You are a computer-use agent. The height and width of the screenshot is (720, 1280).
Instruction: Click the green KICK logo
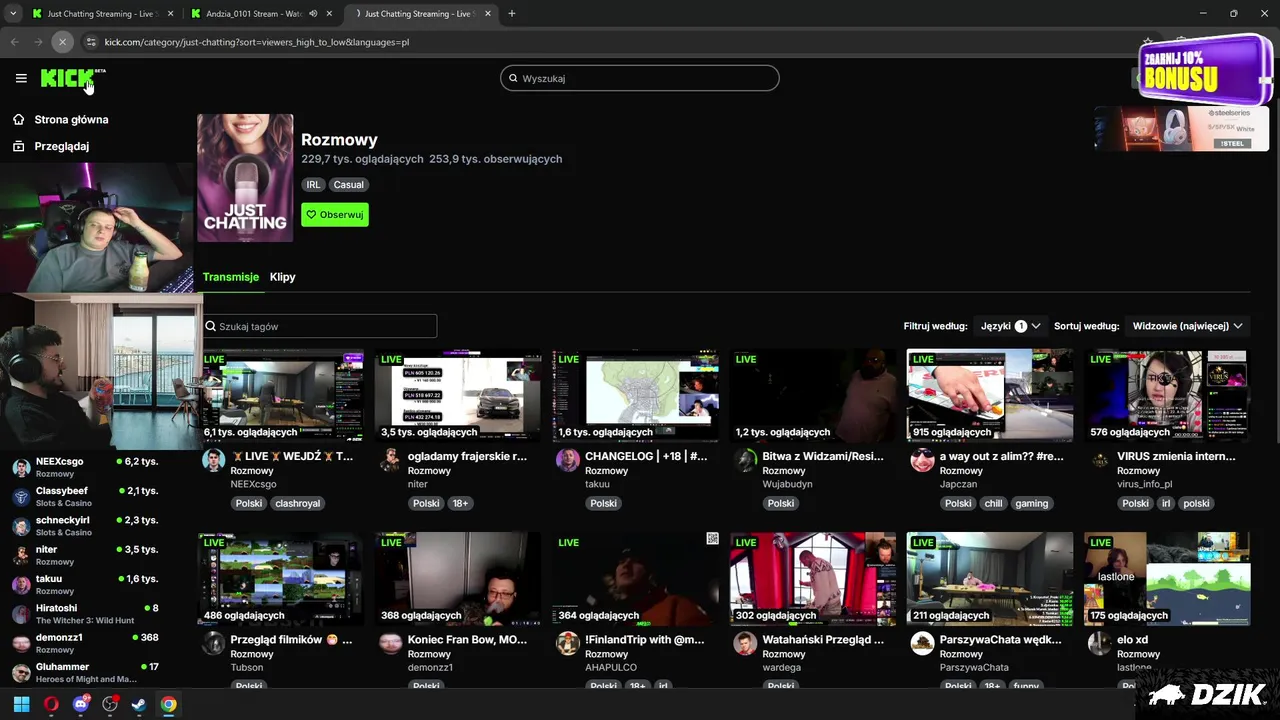[67, 78]
